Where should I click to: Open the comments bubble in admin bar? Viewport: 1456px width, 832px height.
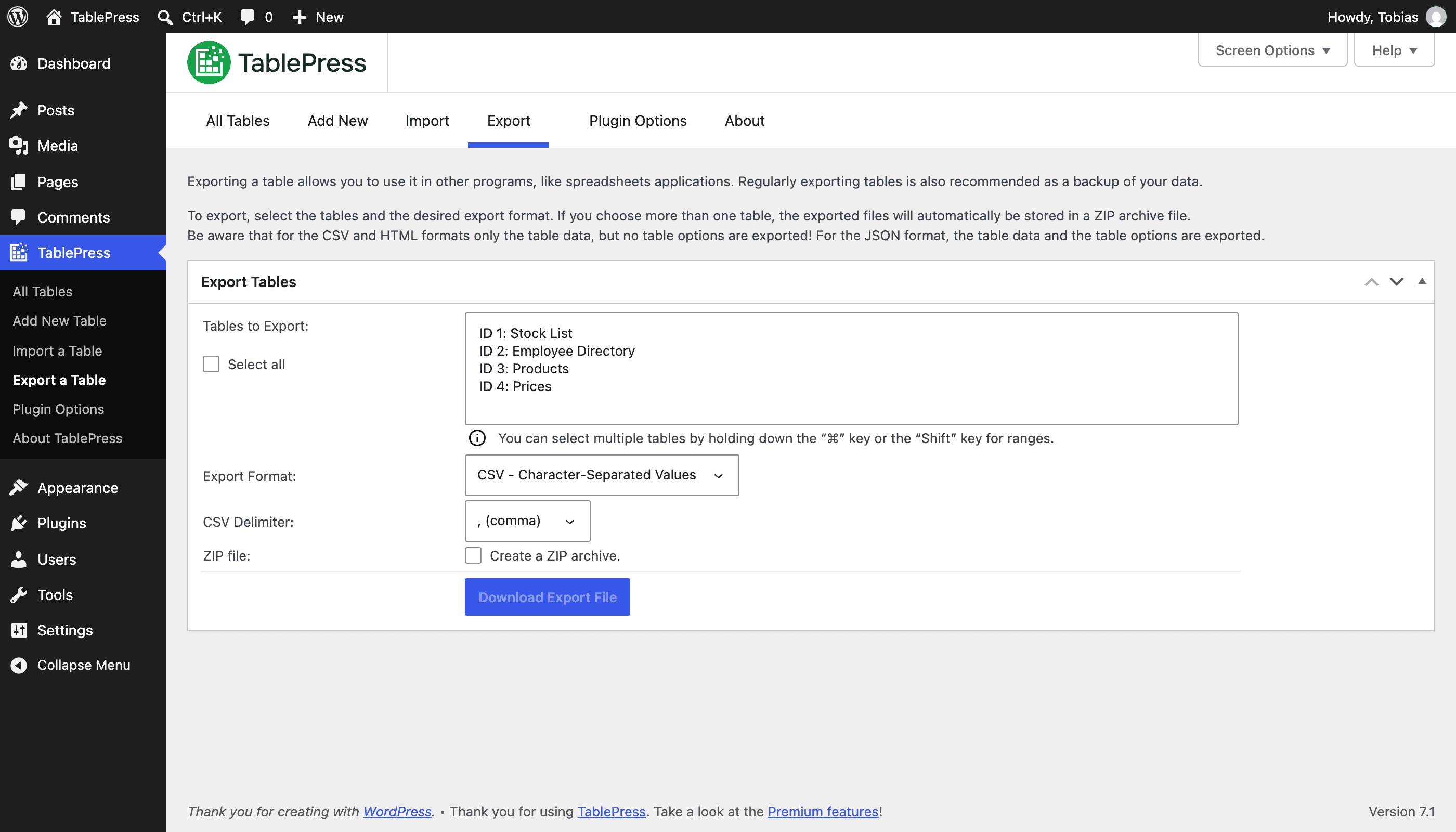point(248,17)
